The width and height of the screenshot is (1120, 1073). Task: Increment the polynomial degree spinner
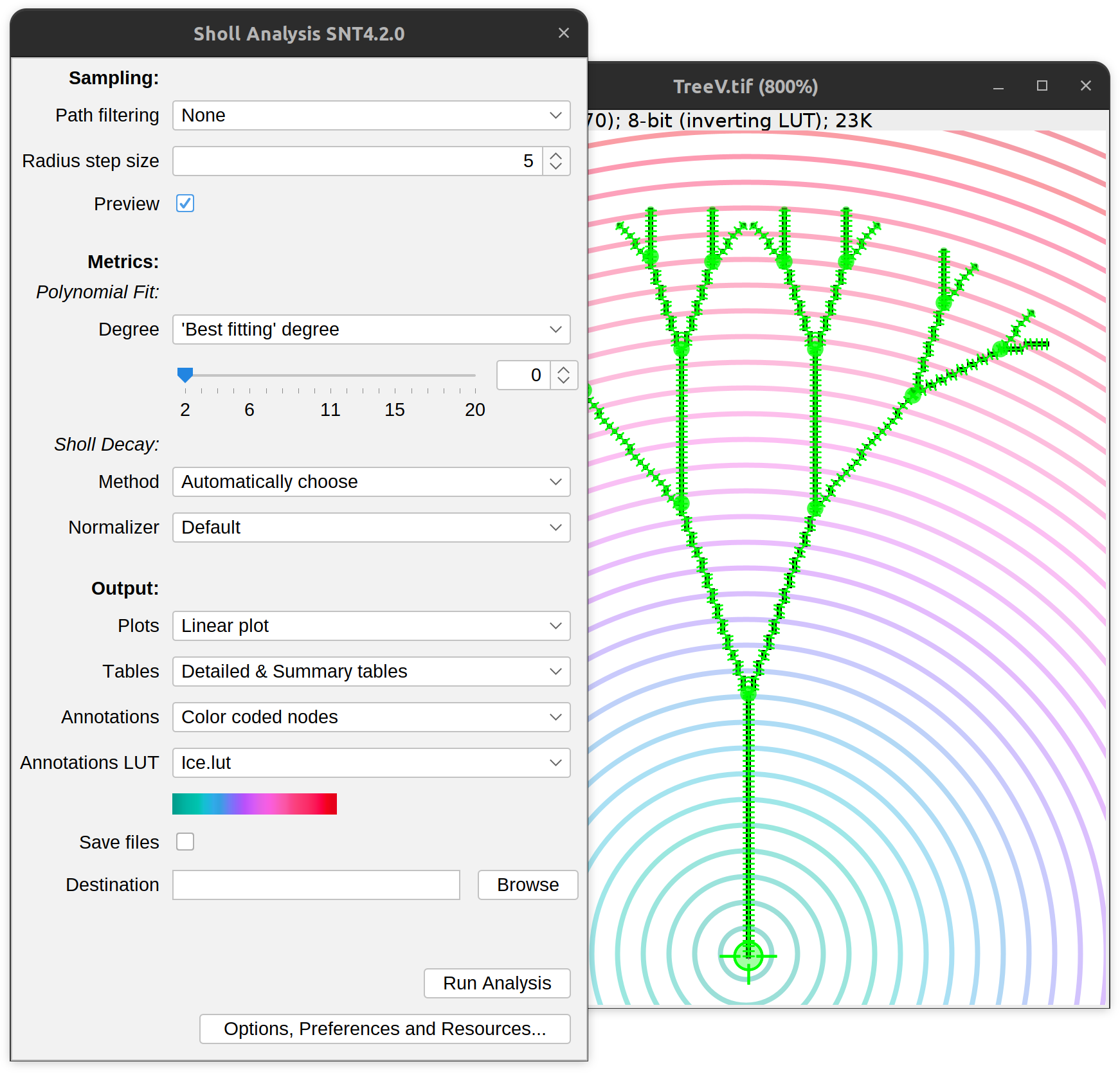(x=563, y=369)
